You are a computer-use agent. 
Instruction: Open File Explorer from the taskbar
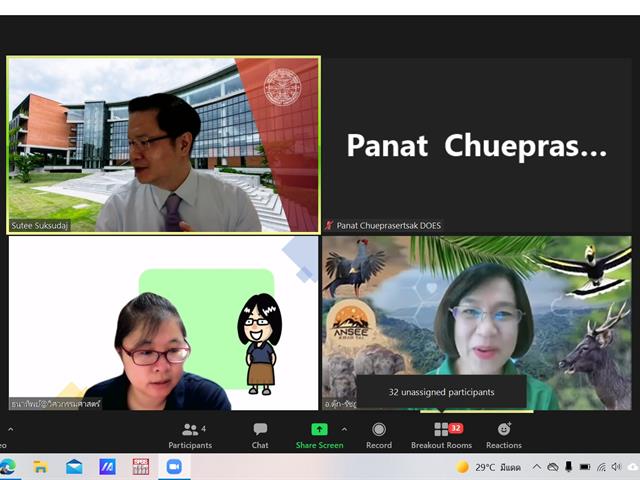(x=40, y=467)
